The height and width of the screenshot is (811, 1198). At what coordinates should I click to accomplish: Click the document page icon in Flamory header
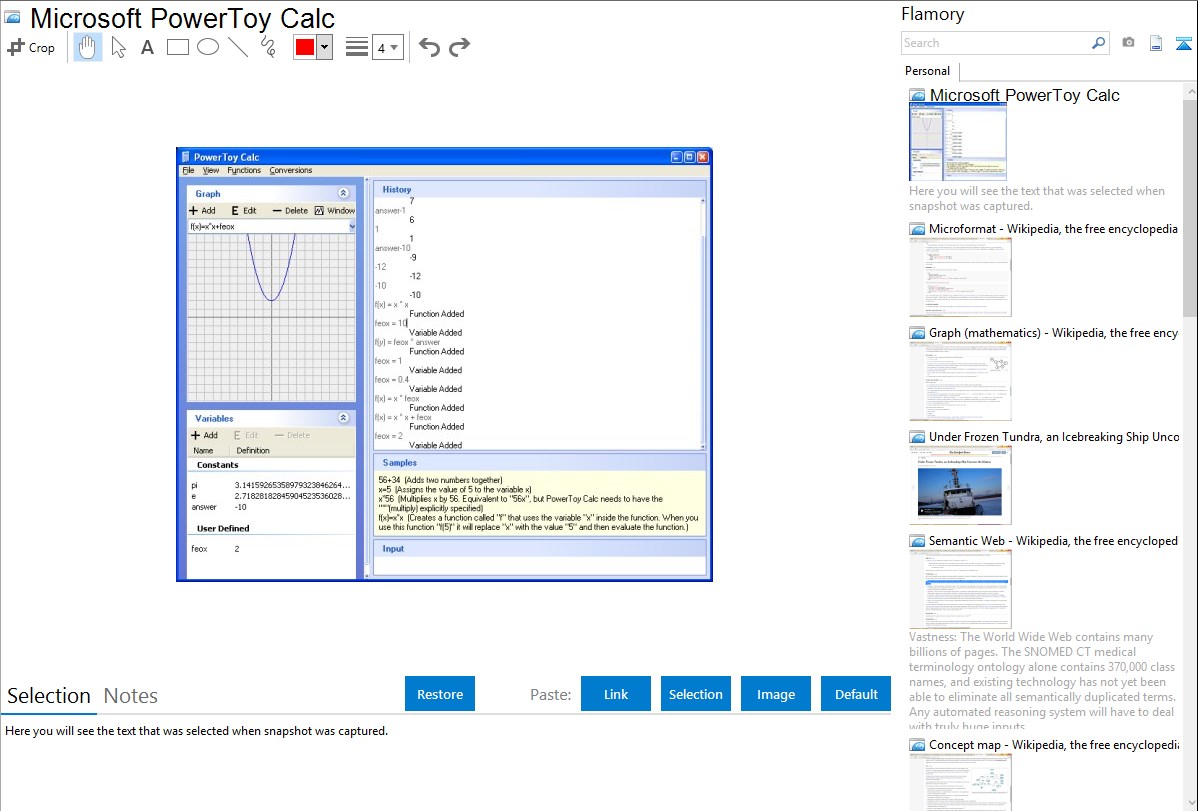click(1156, 43)
